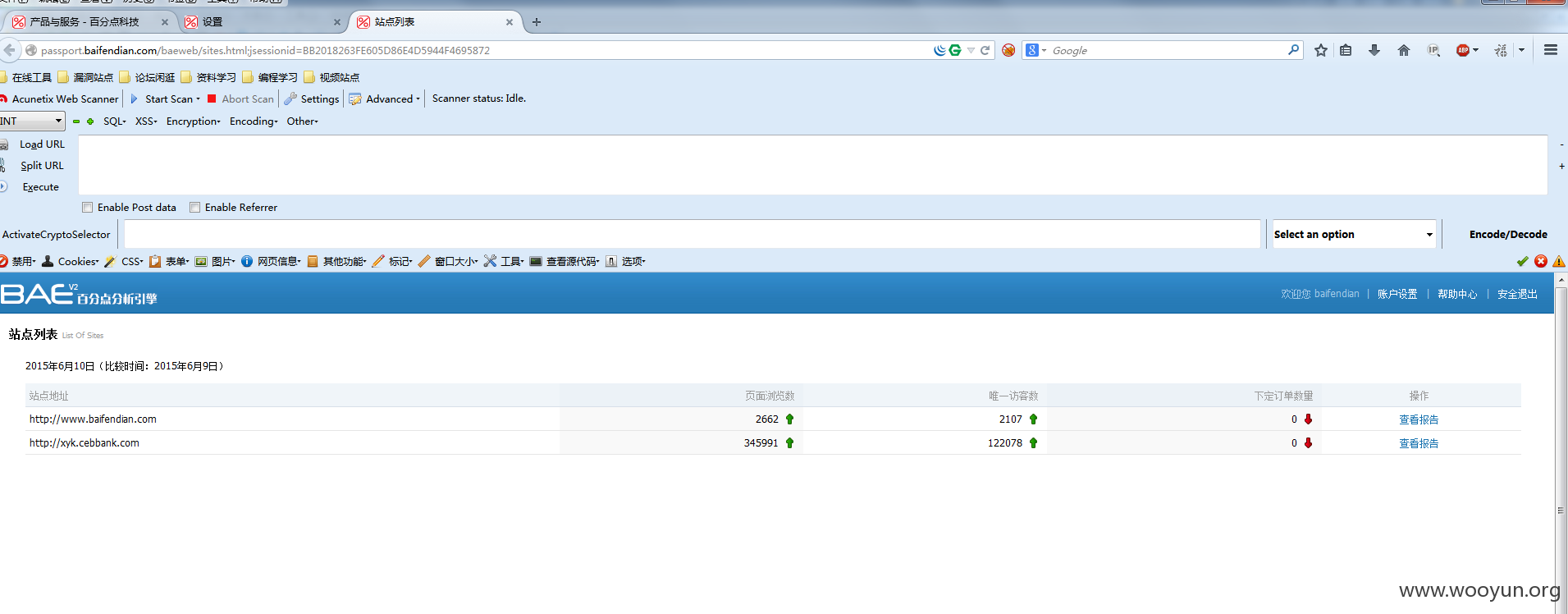Open the XSS dropdown menu

[x=146, y=121]
